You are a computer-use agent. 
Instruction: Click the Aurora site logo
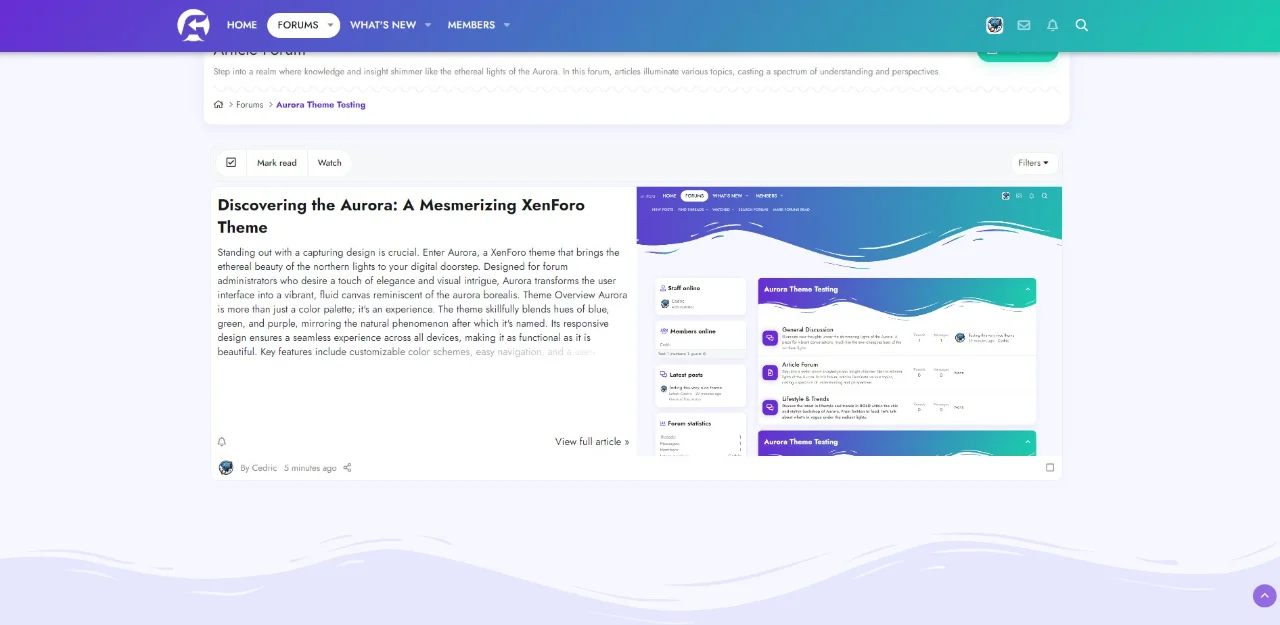pos(193,25)
